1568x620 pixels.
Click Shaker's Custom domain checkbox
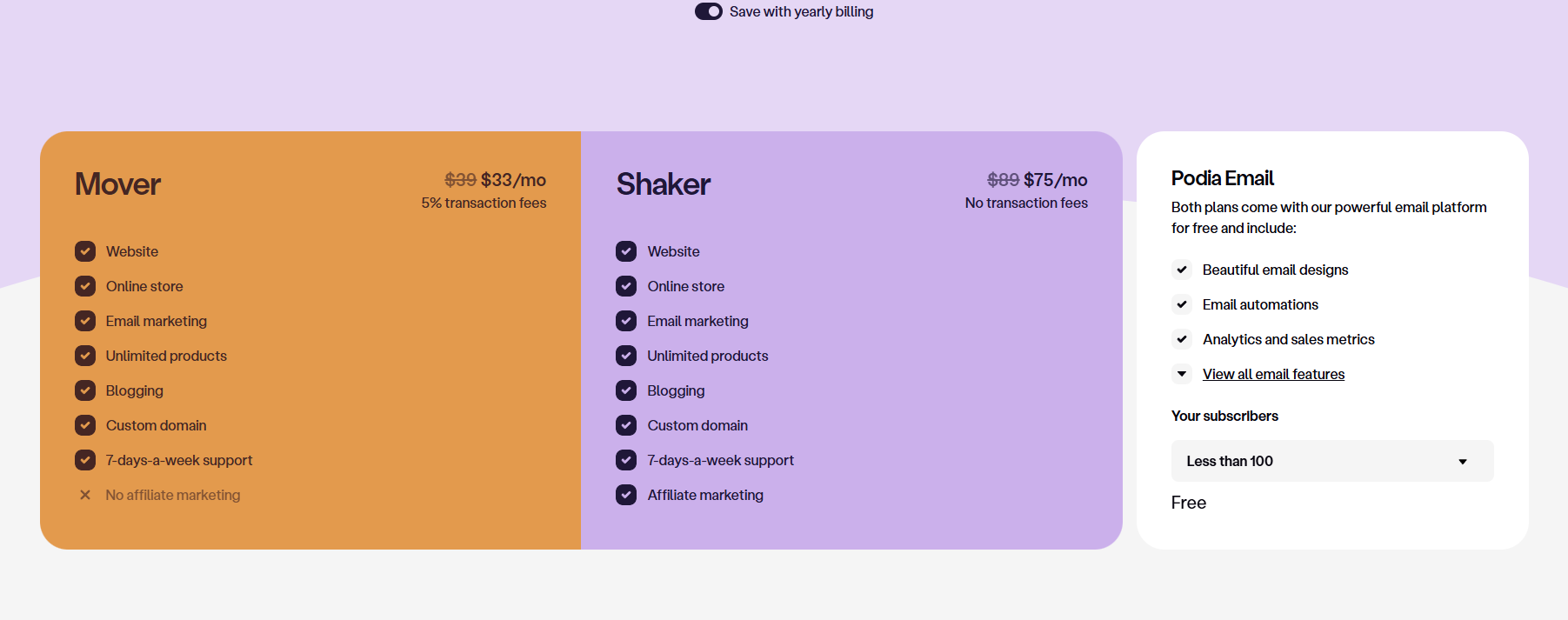pos(626,425)
